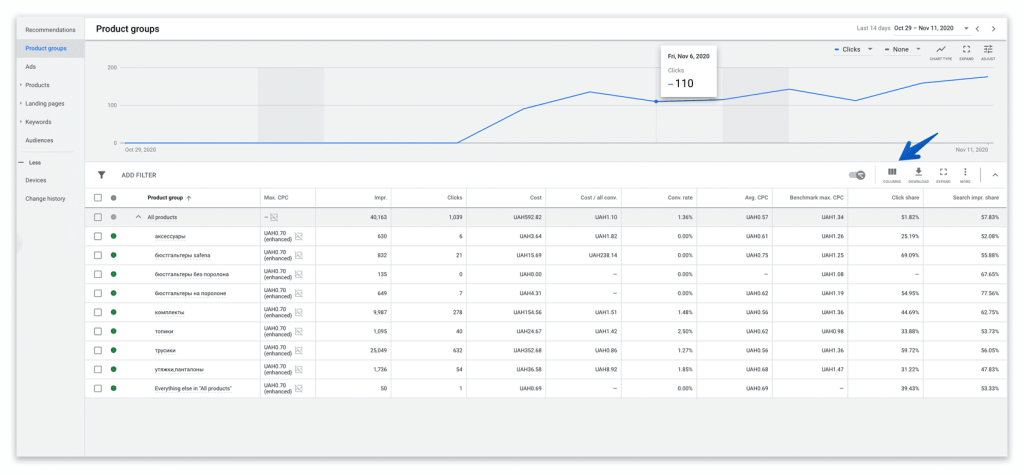This screenshot has width=1024, height=475.
Task: Open Landing pages in sidebar
Action: pos(45,103)
